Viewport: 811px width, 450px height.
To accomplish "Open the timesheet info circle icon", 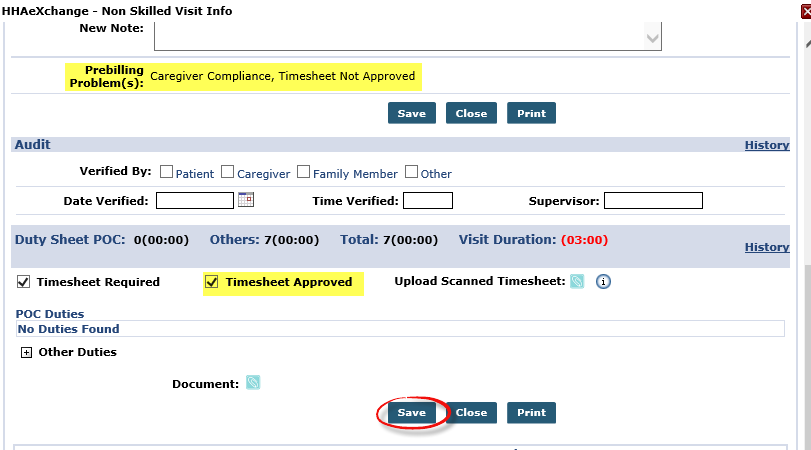I will coord(603,281).
